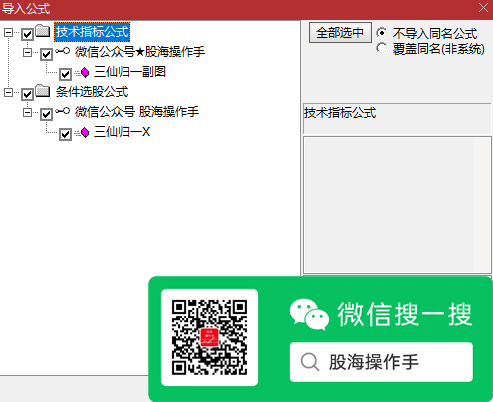Click the QR code image
The height and width of the screenshot is (402, 493).
tap(209, 337)
